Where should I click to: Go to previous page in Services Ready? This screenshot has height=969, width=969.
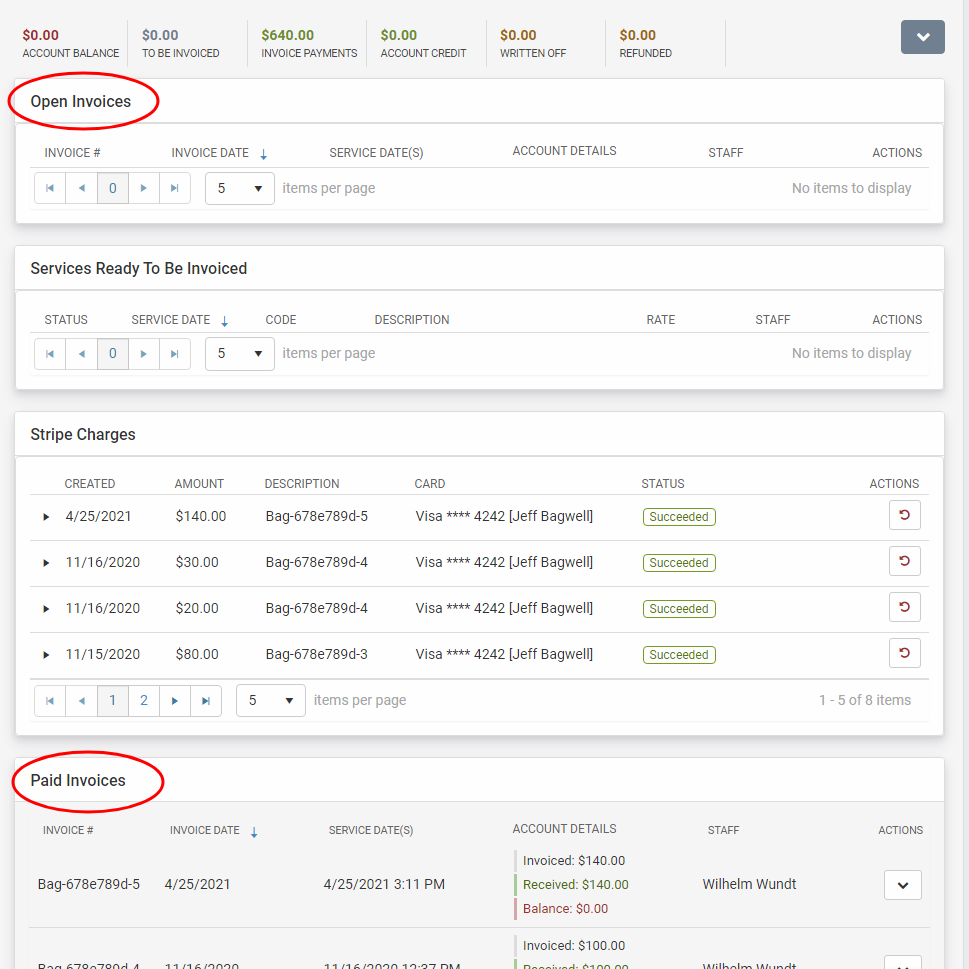tap(82, 353)
